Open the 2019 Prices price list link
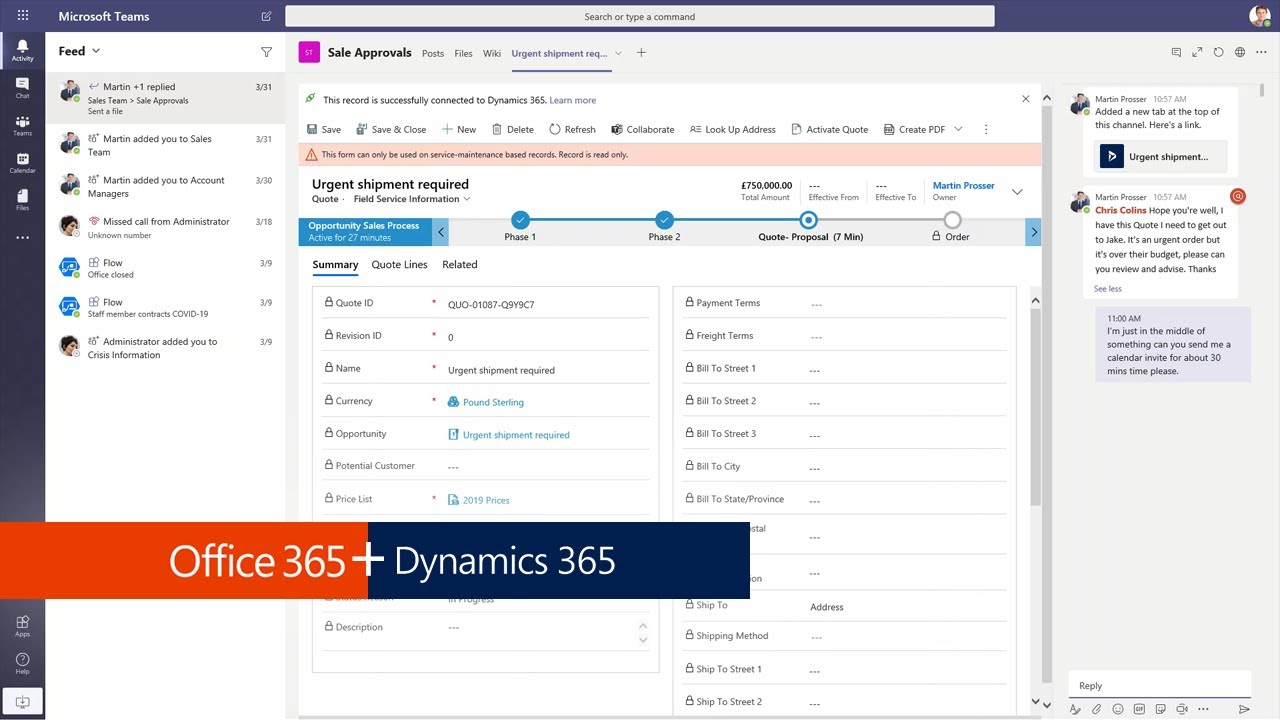The height and width of the screenshot is (720, 1280). [x=486, y=500]
